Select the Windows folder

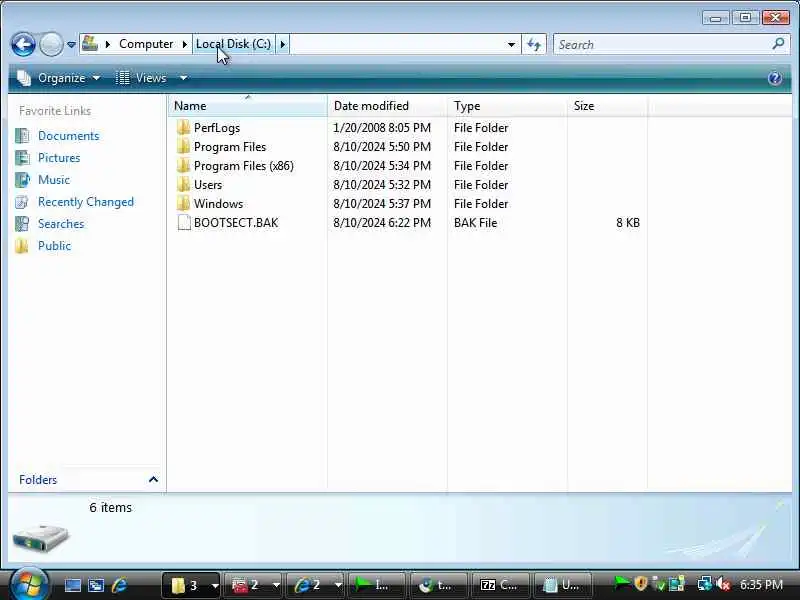pos(218,204)
